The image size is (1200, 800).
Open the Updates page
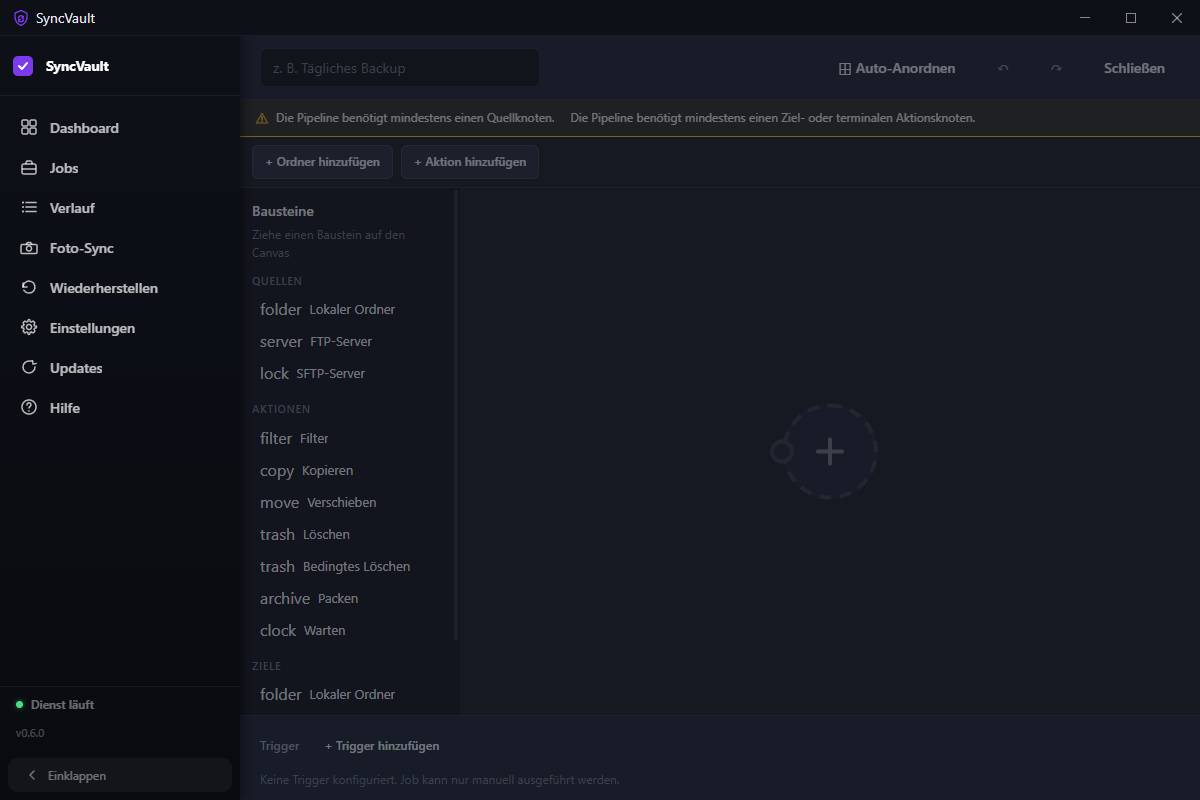tap(120, 368)
